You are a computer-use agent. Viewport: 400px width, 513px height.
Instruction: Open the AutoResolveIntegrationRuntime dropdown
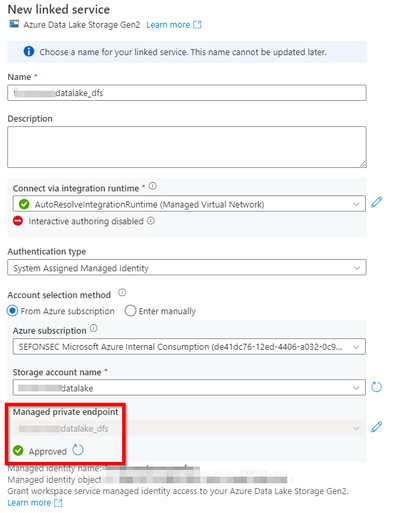189,204
